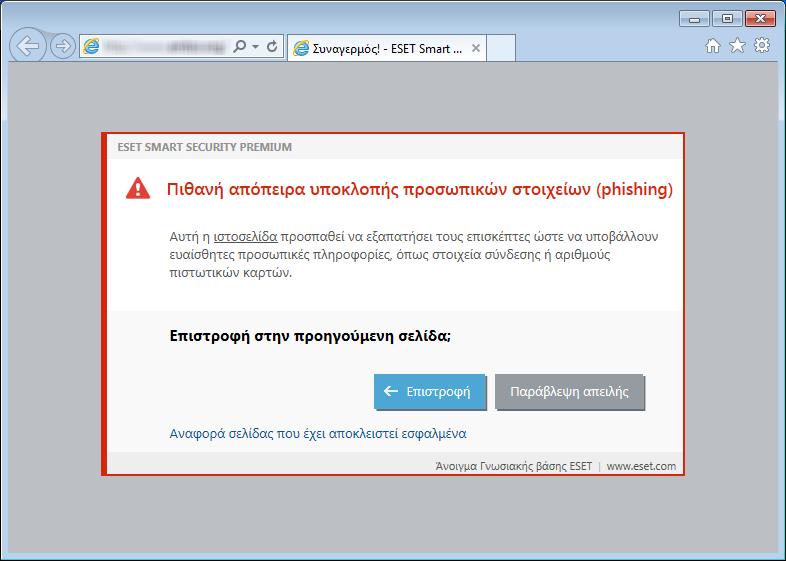Image resolution: width=786 pixels, height=561 pixels.
Task: Click the blue 'Επιστροφή' button
Action: click(x=430, y=392)
